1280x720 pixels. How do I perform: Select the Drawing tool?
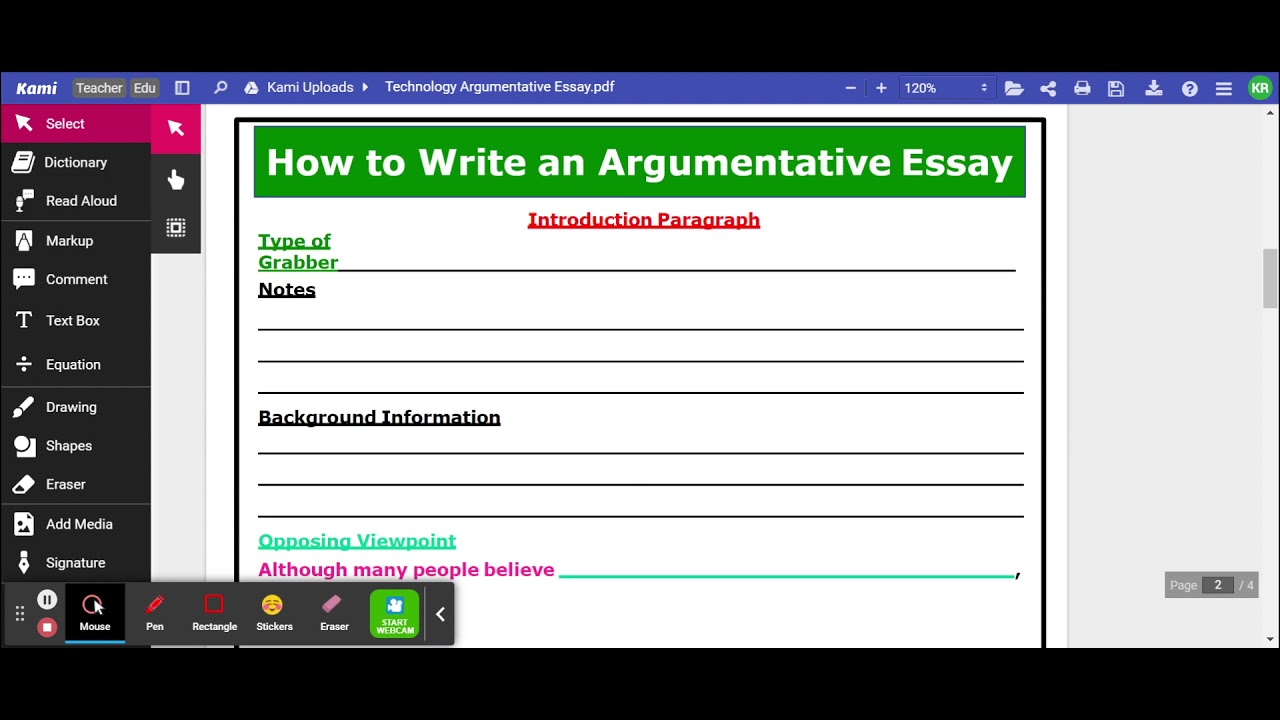75,407
